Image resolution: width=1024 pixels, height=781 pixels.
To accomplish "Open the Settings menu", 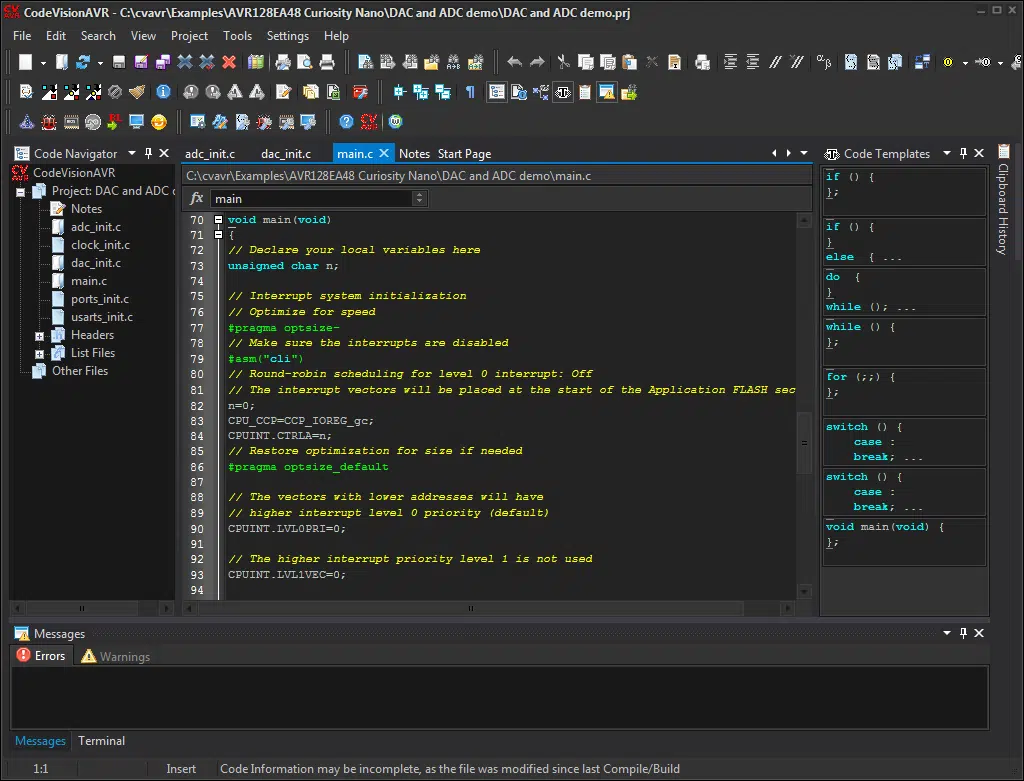I will pos(287,36).
